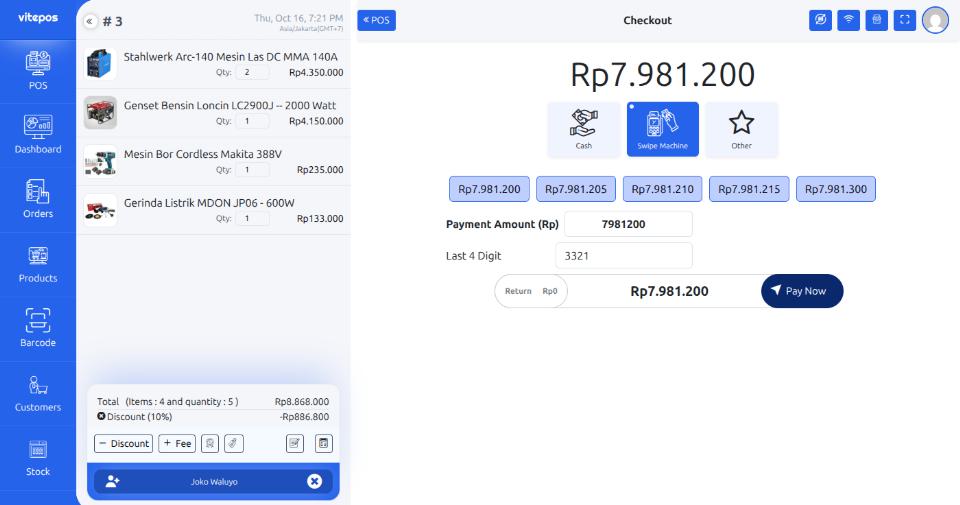
Task: Click discount amount -Rp886.800
Action: [304, 416]
